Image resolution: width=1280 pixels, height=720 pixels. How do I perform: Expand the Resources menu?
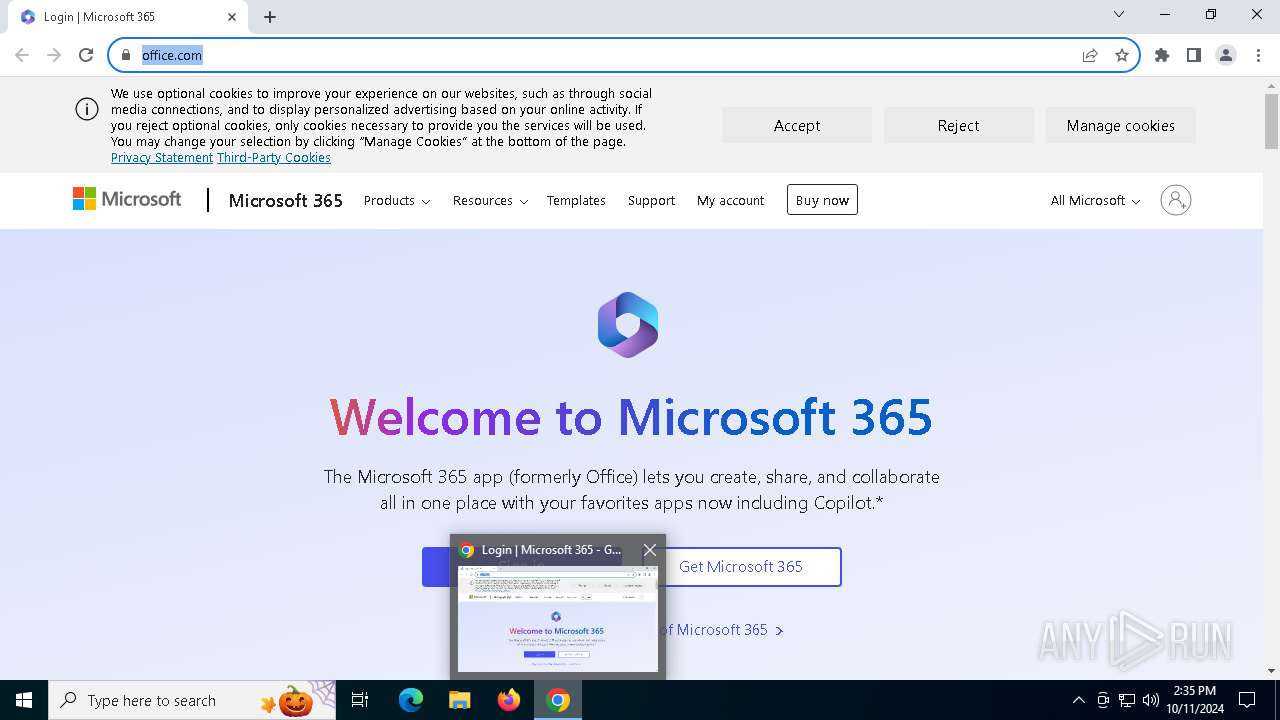pos(490,200)
